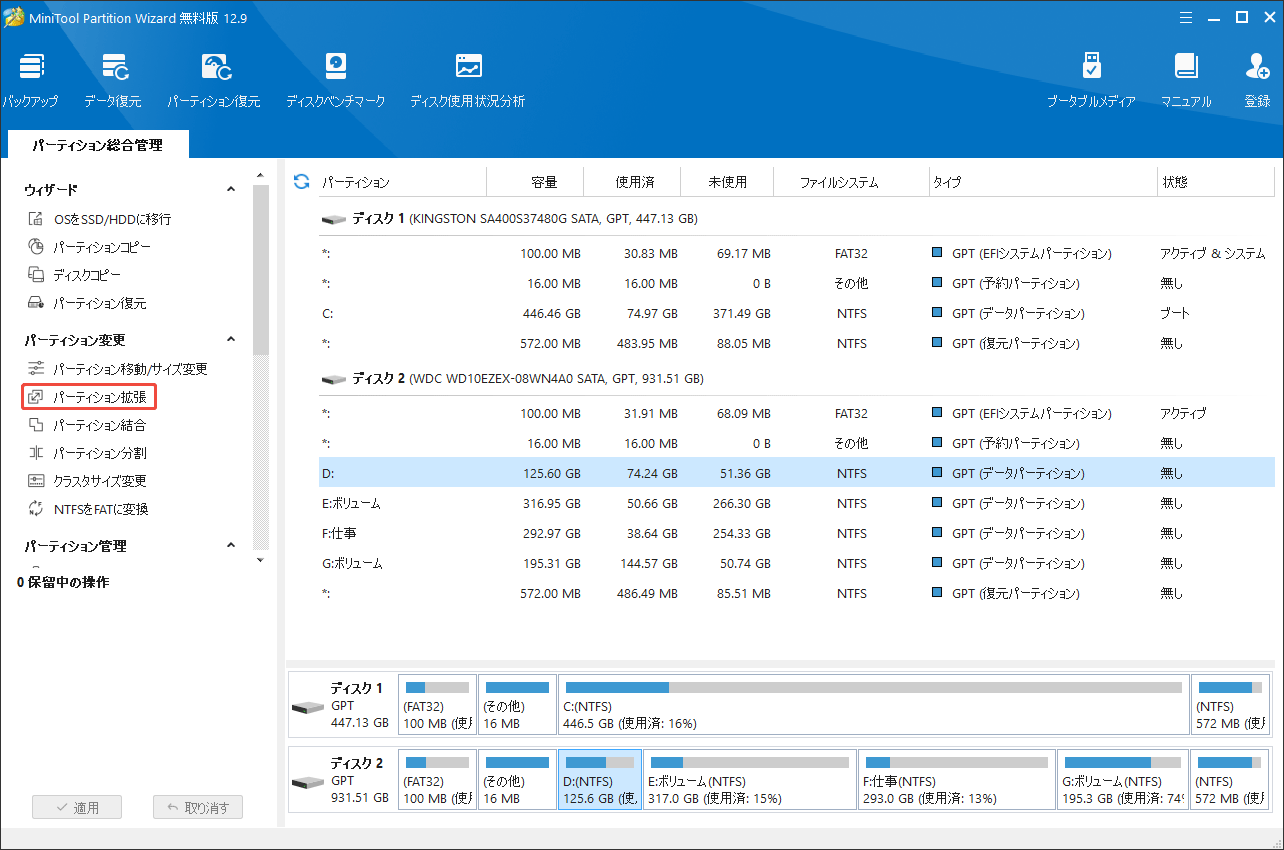This screenshot has height=850, width=1284.
Task: Start OSをSSD/HDDに移行 wizard
Action: tap(100, 219)
